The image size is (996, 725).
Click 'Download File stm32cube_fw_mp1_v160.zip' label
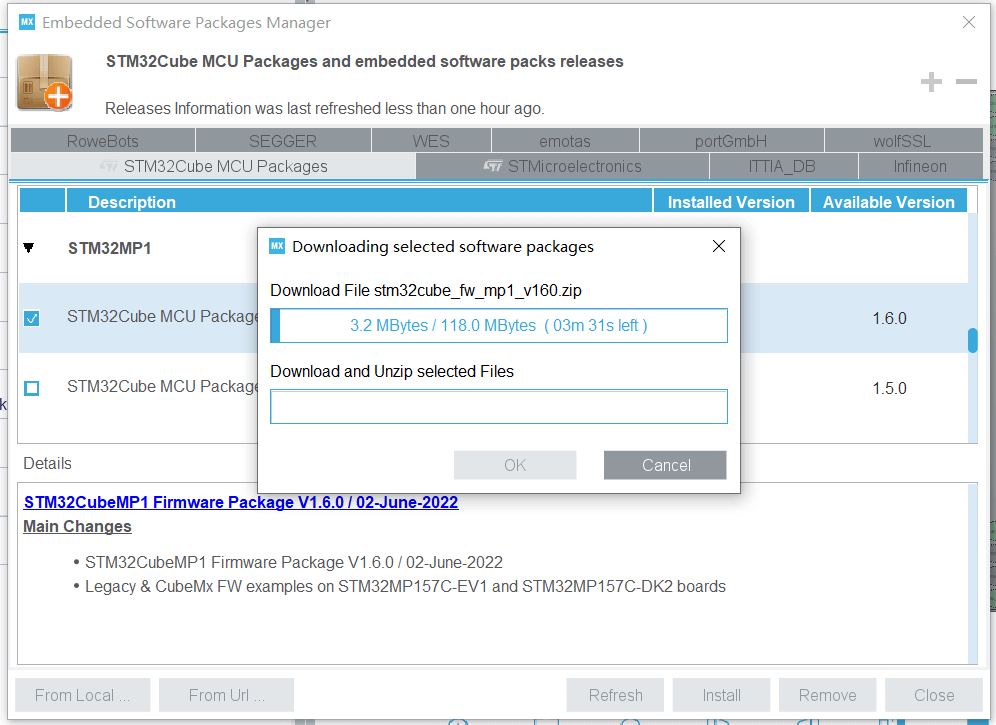click(x=426, y=290)
